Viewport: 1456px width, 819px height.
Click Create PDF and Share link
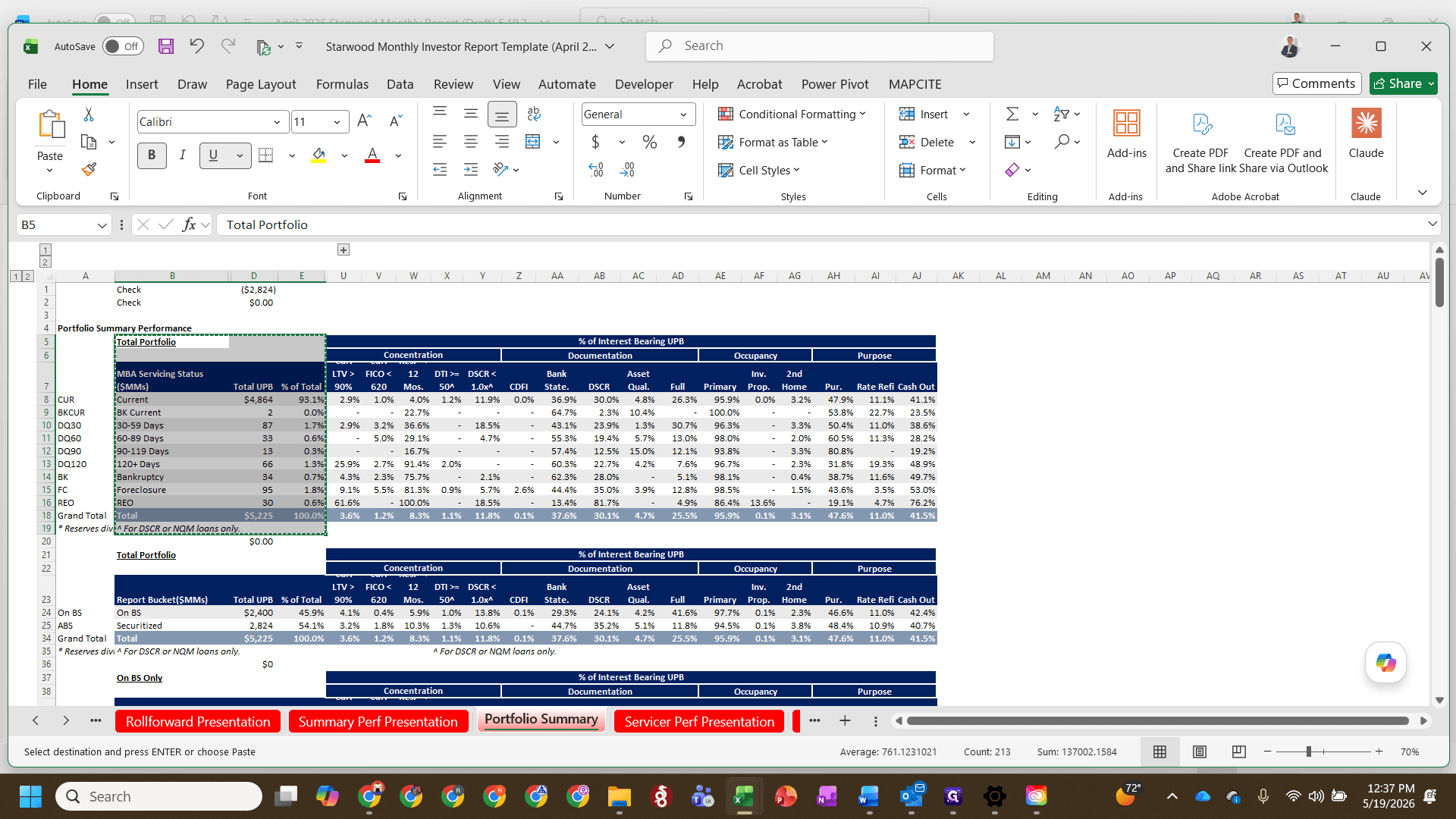[1200, 141]
